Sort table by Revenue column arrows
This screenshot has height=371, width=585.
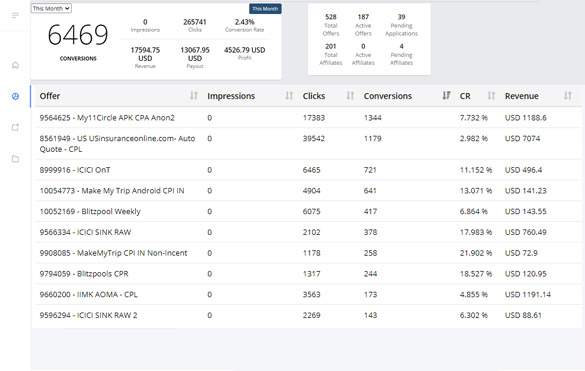coord(567,96)
